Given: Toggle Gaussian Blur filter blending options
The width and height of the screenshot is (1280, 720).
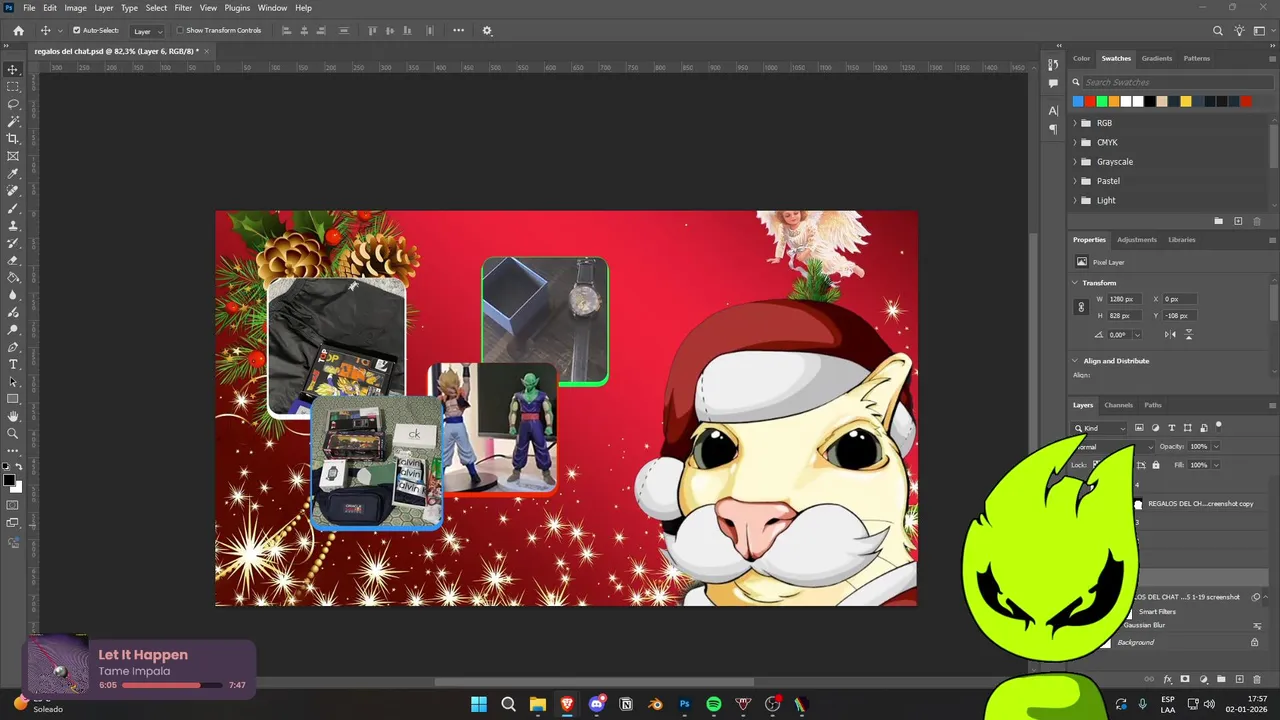Looking at the screenshot, I should [x=1256, y=626].
